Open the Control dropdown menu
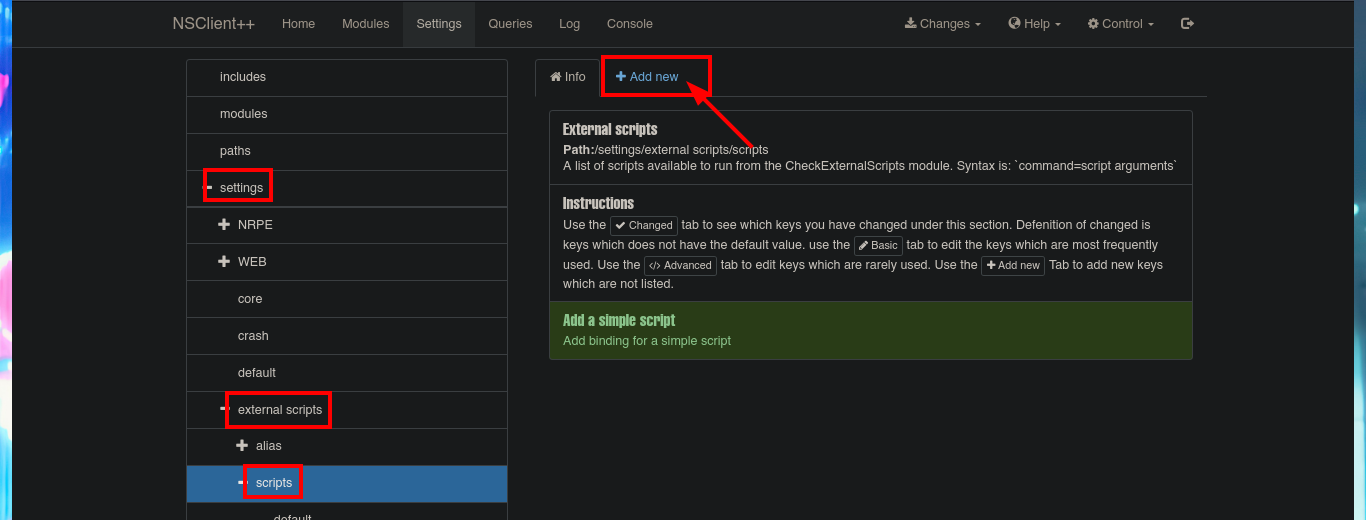 pos(1120,23)
